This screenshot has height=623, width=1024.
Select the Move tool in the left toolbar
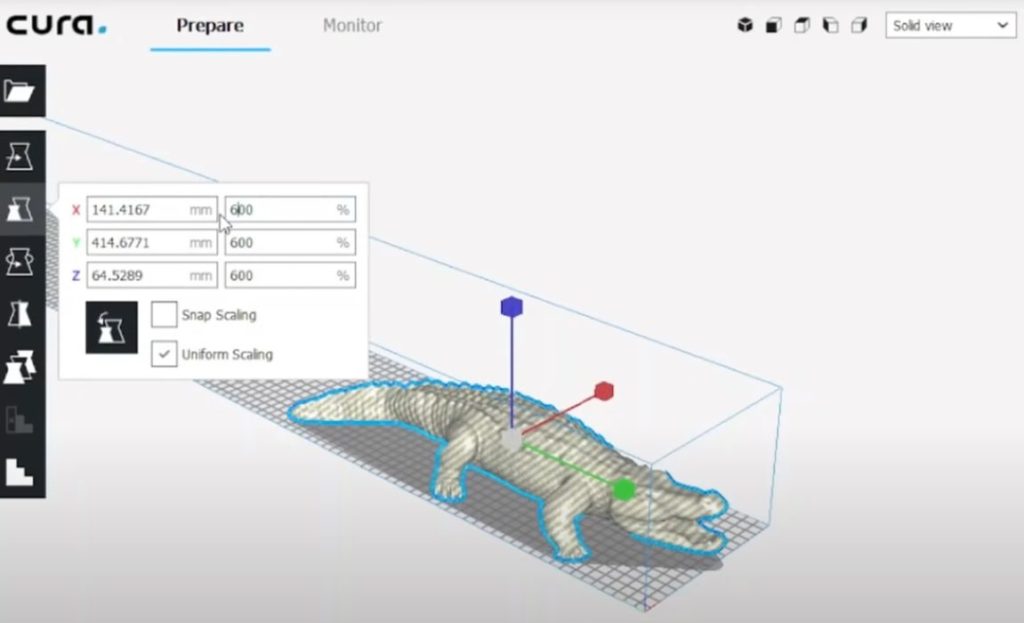(20, 157)
